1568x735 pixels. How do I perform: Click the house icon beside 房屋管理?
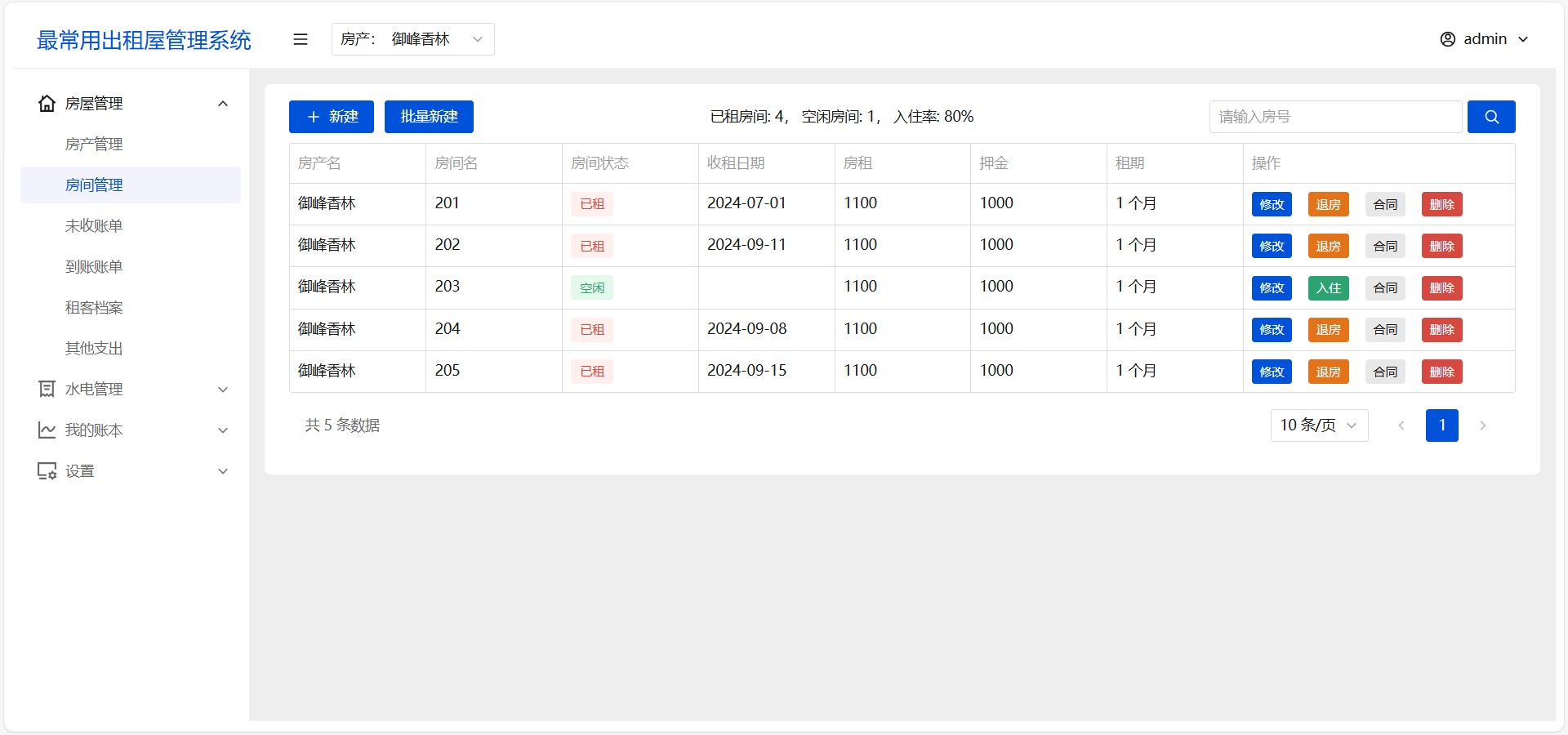47,104
